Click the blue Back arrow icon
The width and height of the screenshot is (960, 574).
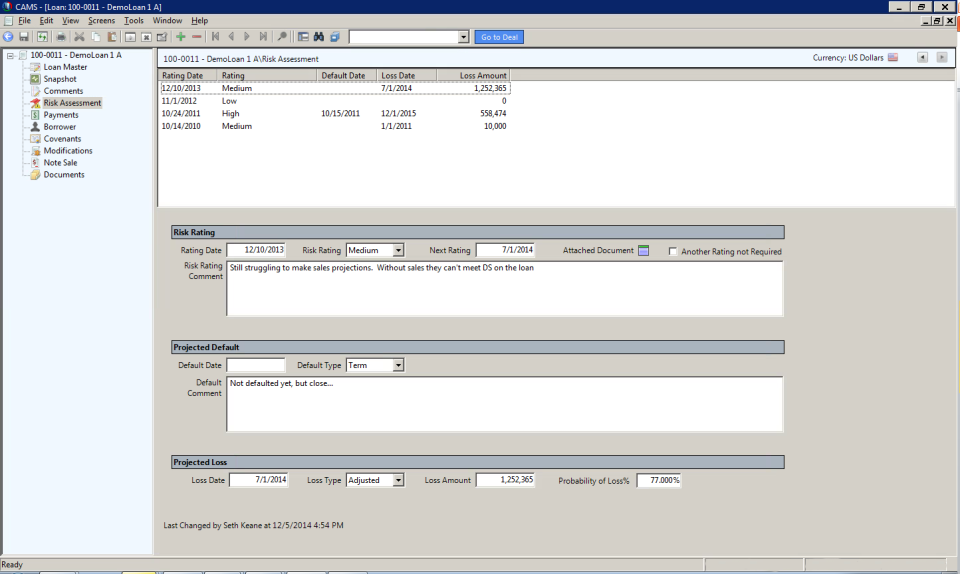coord(8,37)
